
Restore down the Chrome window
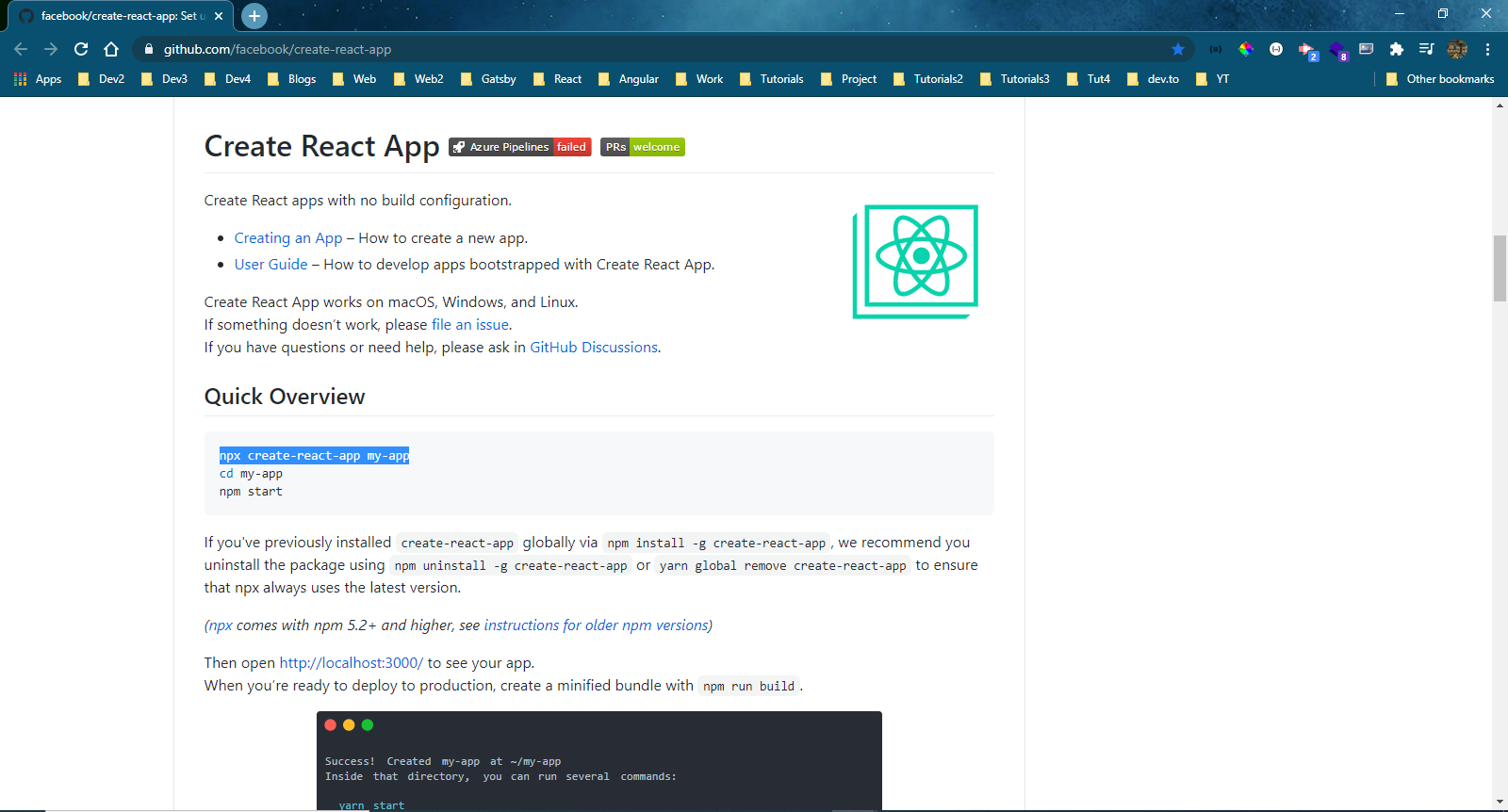(x=1443, y=13)
